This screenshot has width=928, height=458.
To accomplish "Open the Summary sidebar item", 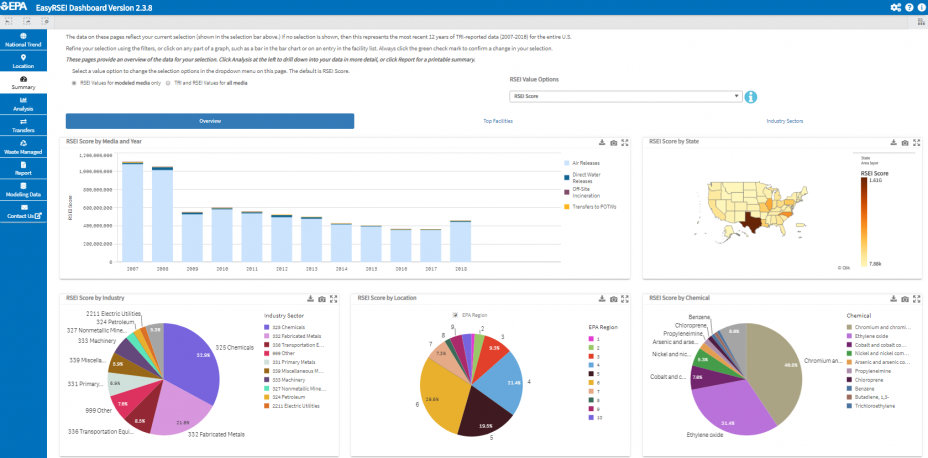I will point(23,83).
